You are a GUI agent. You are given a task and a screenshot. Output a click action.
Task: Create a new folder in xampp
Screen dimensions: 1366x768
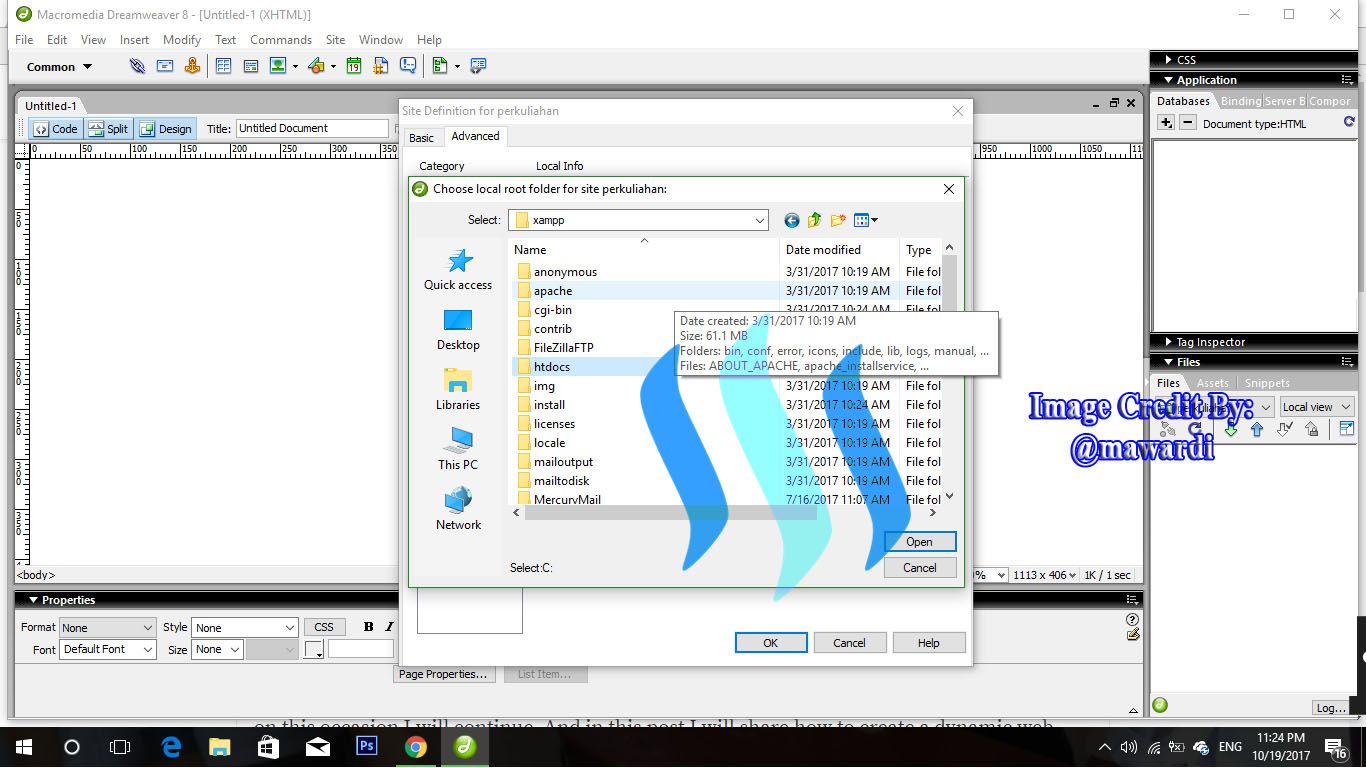(838, 220)
